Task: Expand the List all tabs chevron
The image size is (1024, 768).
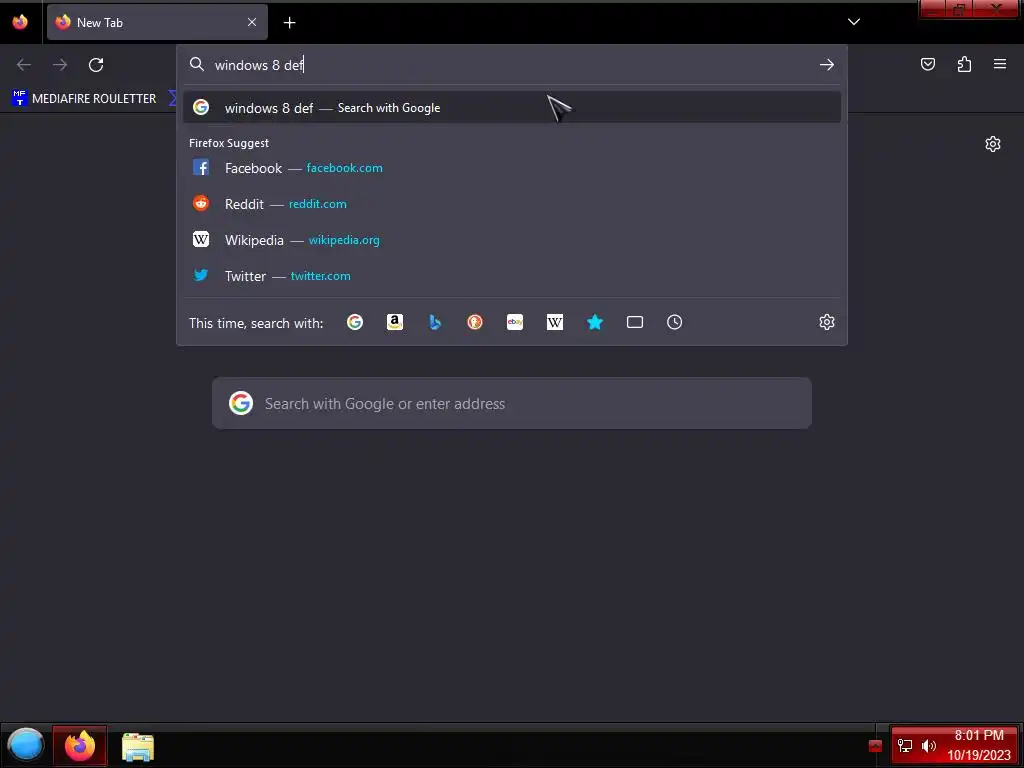Action: pos(854,22)
